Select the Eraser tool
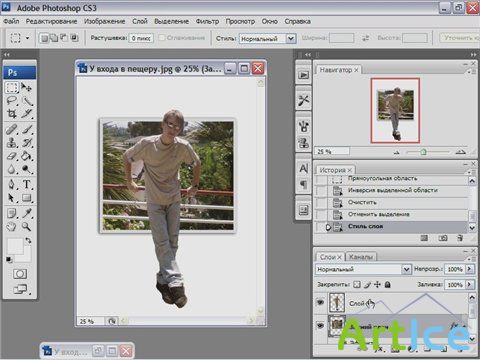480x360 pixels. point(12,156)
